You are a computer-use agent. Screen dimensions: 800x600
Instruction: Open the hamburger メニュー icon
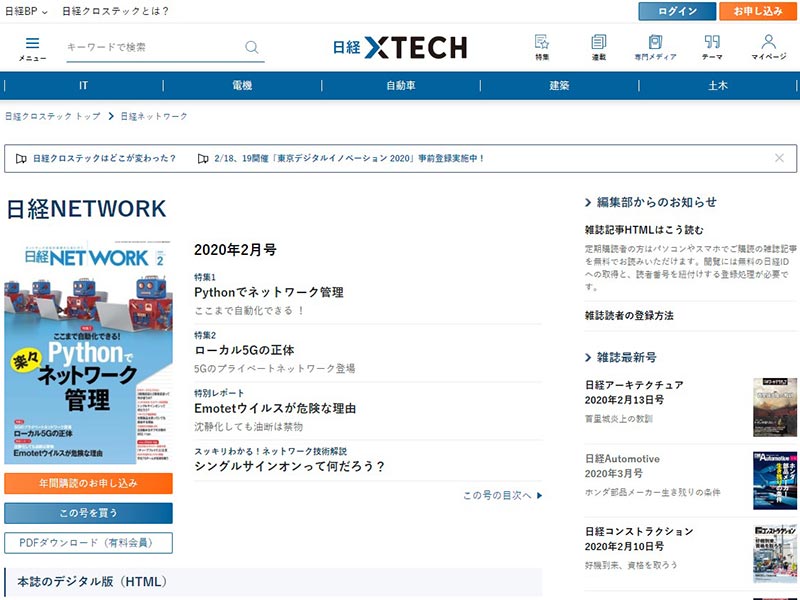[32, 49]
